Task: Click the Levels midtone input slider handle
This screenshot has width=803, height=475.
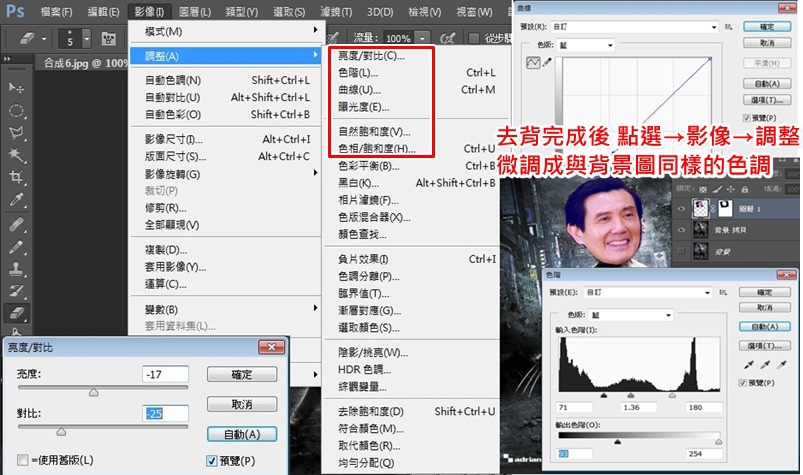Action: click(x=630, y=395)
